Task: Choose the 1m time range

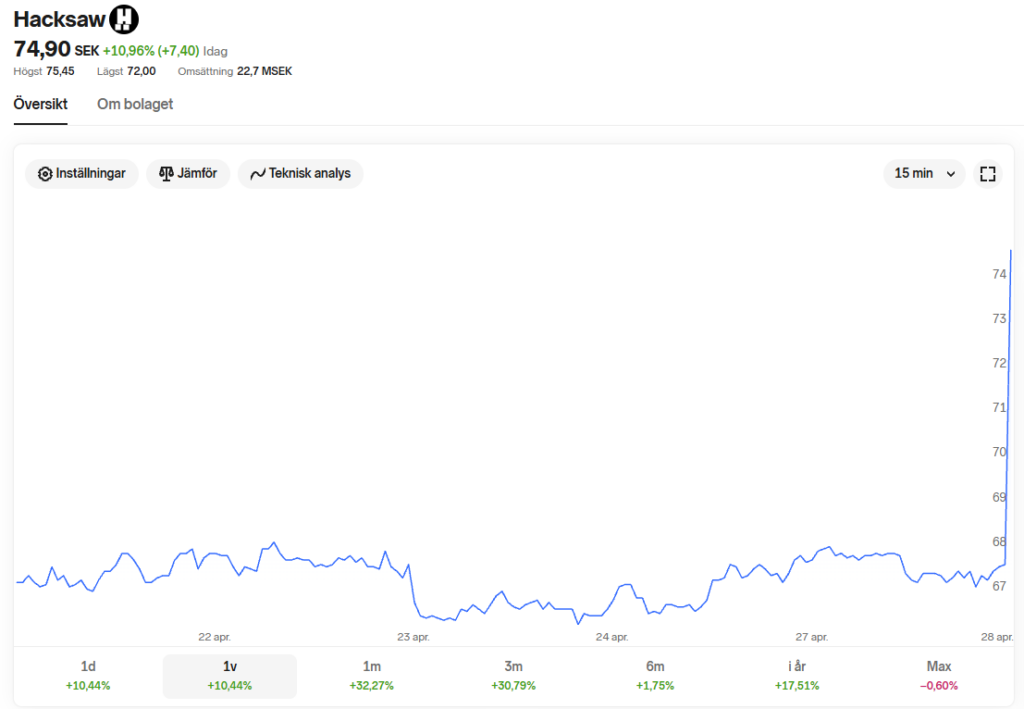Action: pyautogui.click(x=371, y=675)
